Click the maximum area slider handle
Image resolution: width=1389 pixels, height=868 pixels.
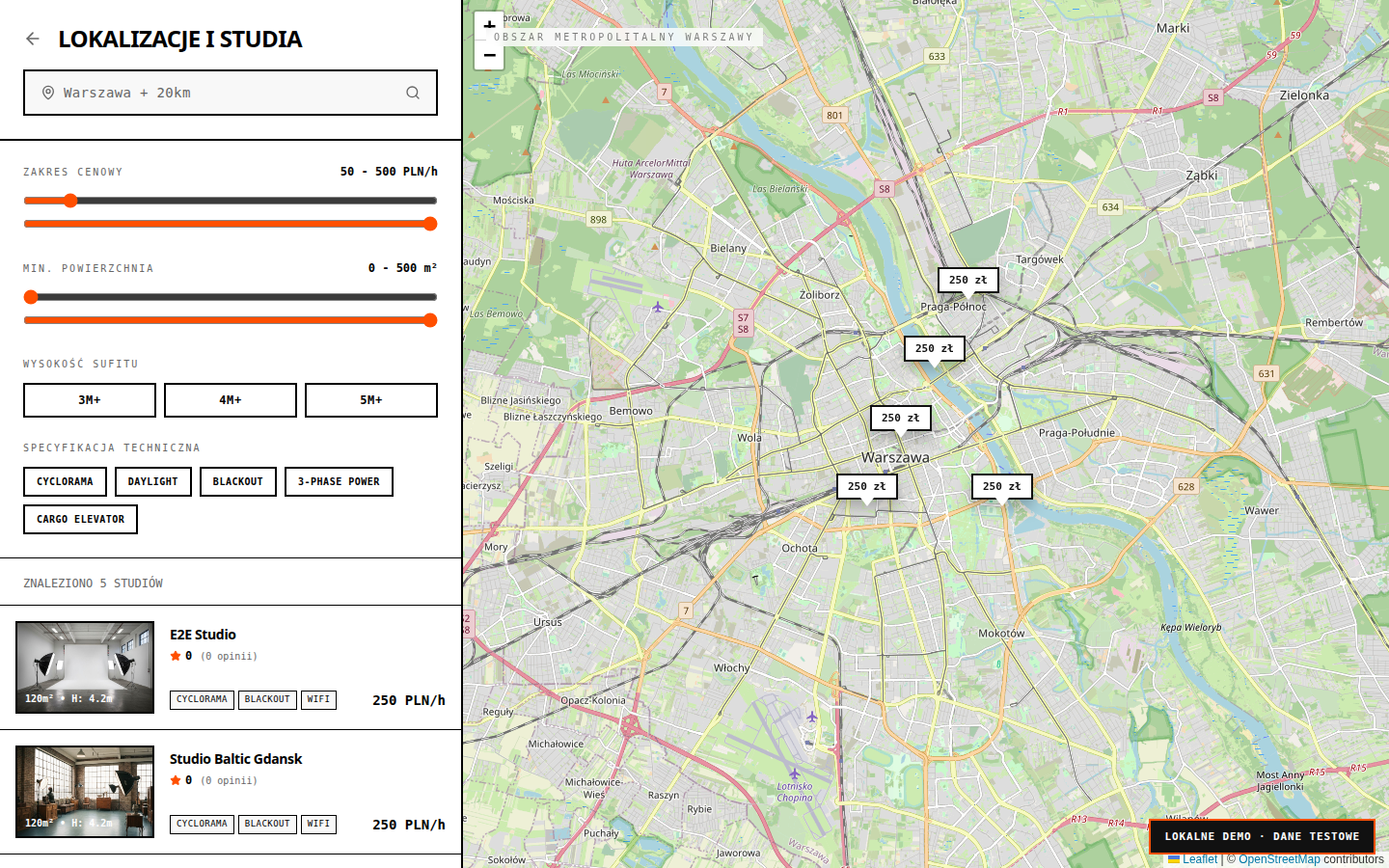[x=430, y=320]
